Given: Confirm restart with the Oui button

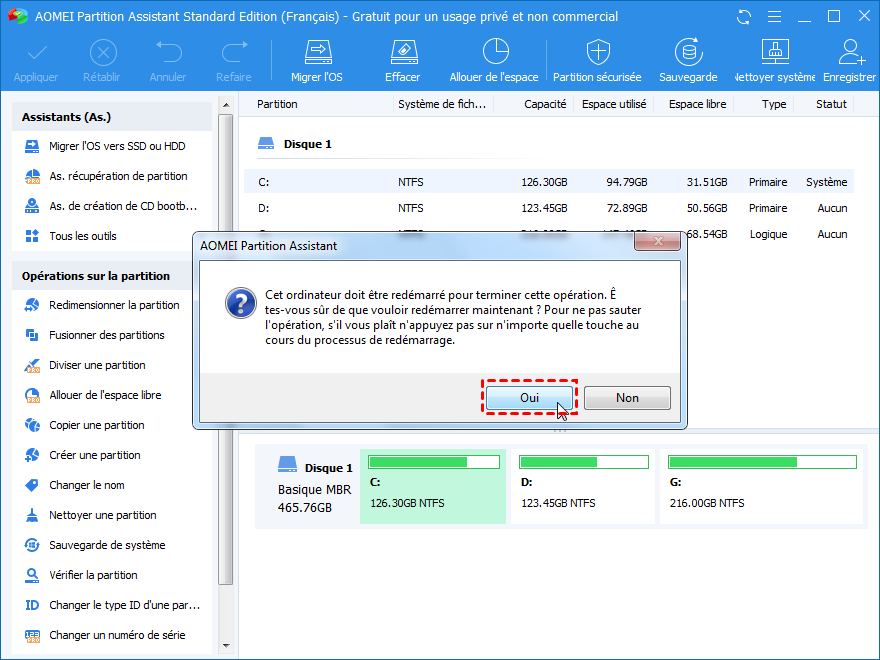Looking at the screenshot, I should (x=529, y=397).
